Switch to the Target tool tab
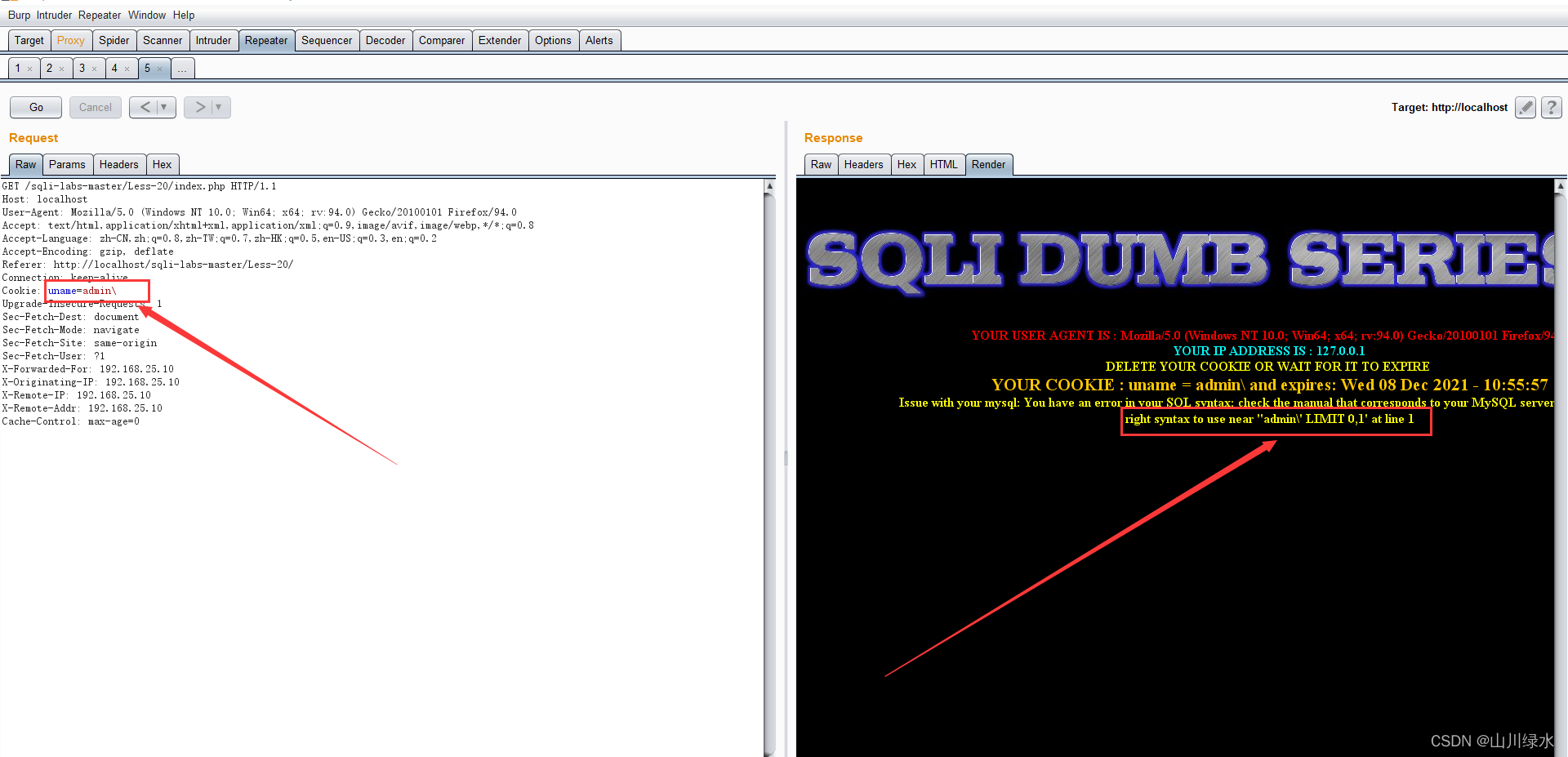This screenshot has height=757, width=1568. click(29, 40)
